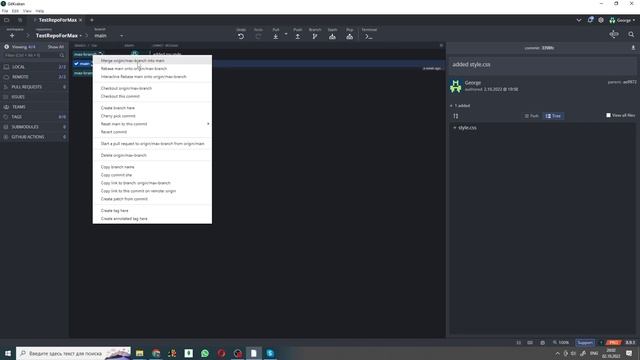Open the George profile dropdown
Screen dimensions: 640x360
pos(622,20)
